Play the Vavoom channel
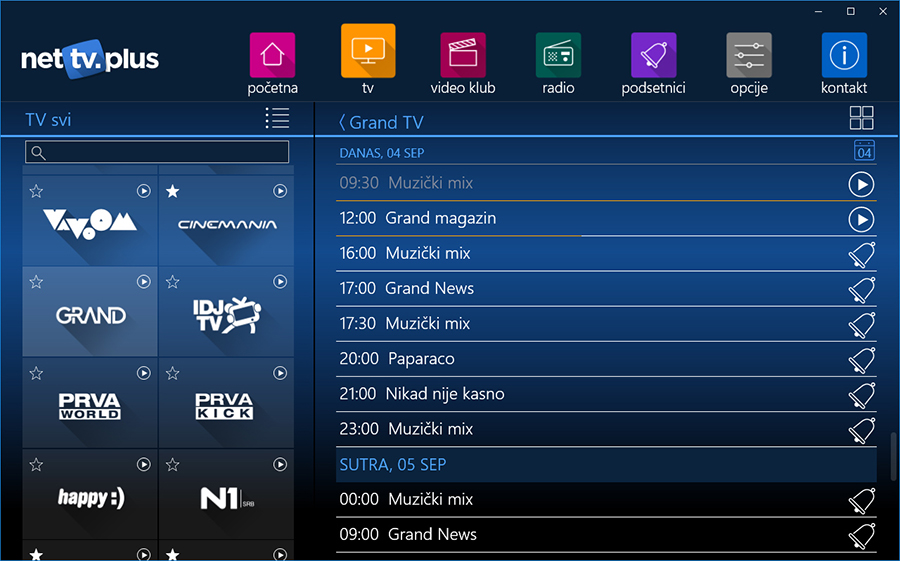Viewport: 900px width, 561px height. pyautogui.click(x=143, y=191)
